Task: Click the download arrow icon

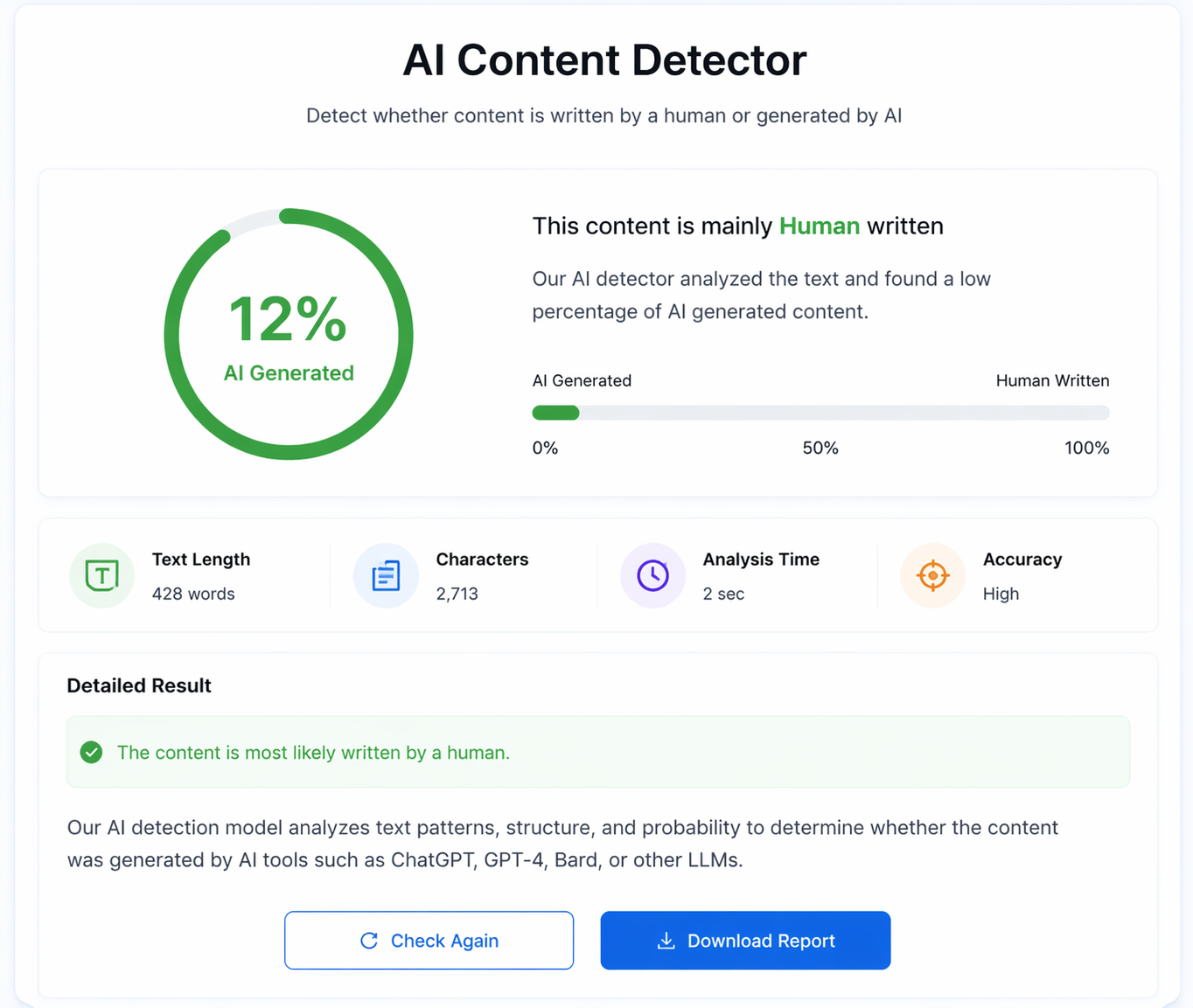Action: pos(666,941)
